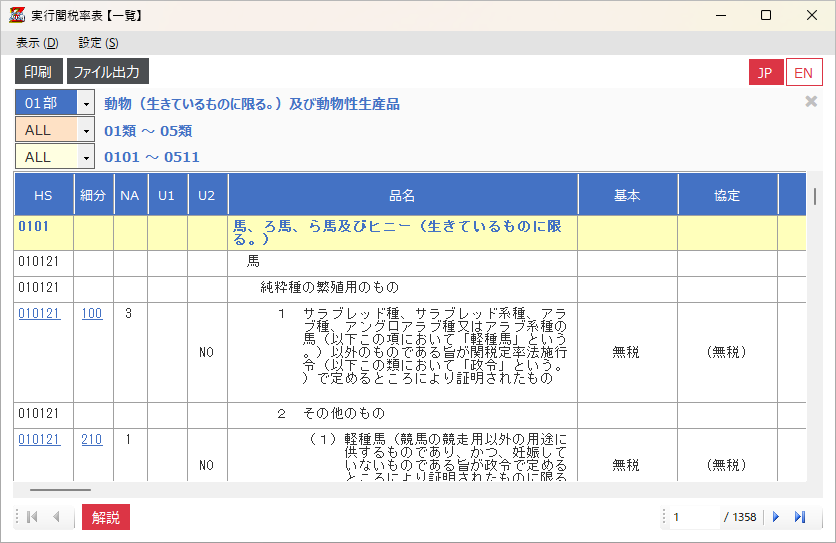Open the 210 subdivision link
Viewport: 836px width, 543px height.
[92, 439]
